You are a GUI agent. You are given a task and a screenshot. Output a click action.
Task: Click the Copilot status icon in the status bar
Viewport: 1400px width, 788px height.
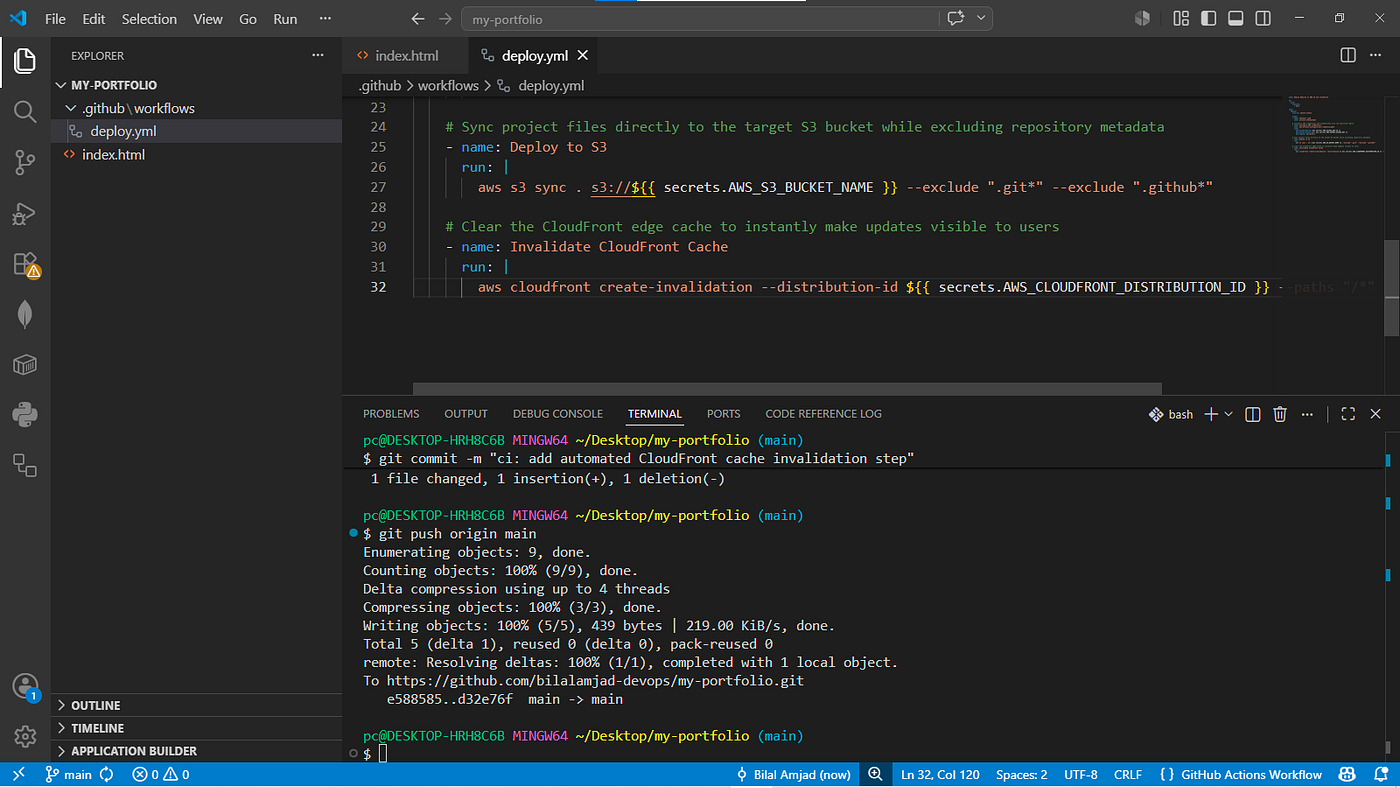1348,774
